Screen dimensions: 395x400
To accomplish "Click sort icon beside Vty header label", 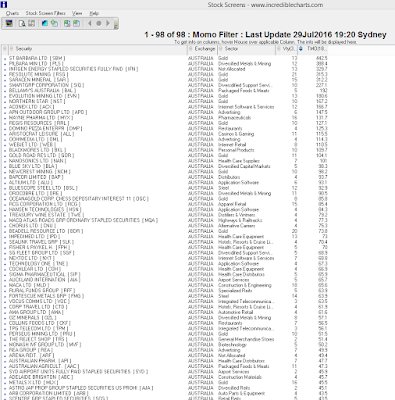I will (279, 49).
